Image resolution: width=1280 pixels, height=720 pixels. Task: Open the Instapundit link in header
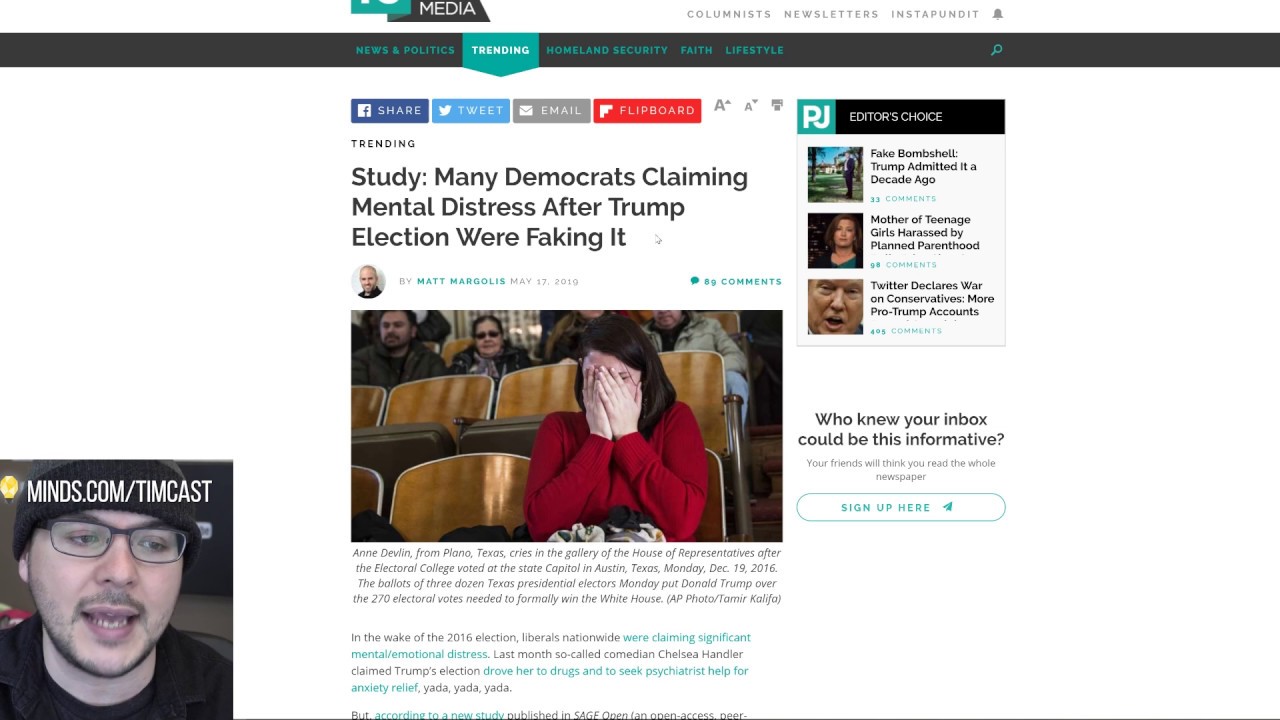pyautogui.click(x=935, y=14)
